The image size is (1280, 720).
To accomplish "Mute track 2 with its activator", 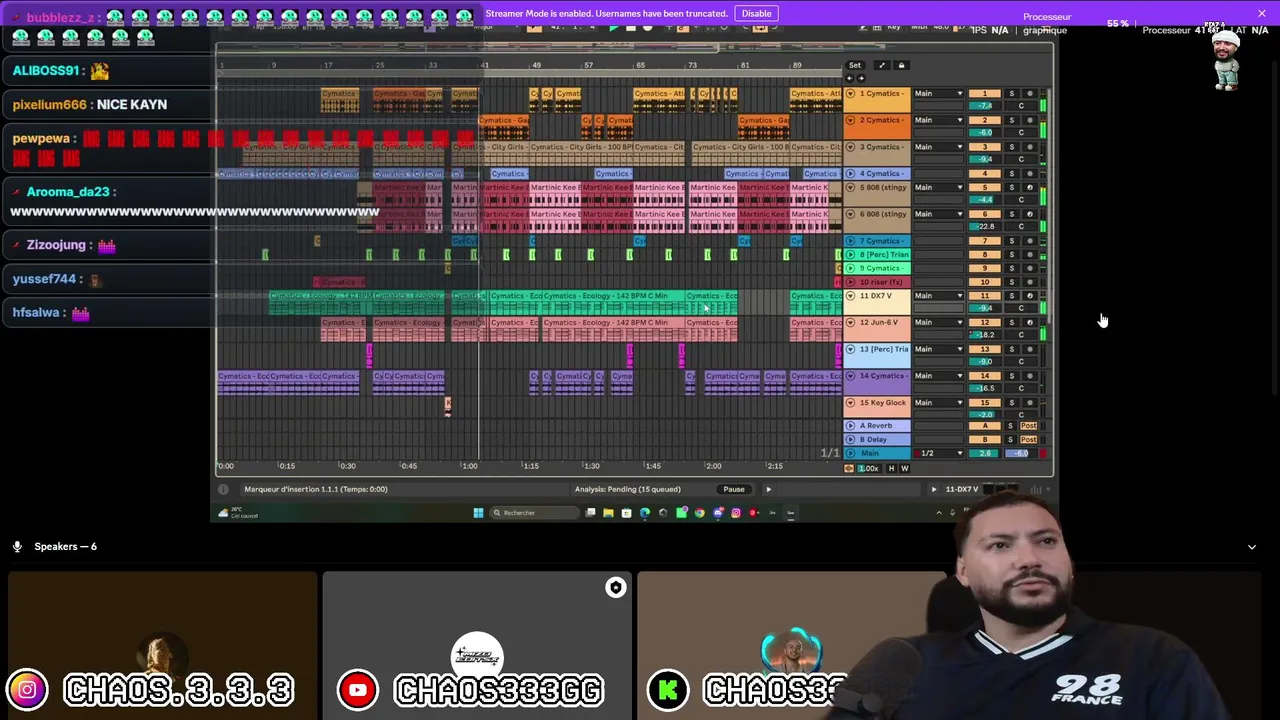I will (x=985, y=121).
